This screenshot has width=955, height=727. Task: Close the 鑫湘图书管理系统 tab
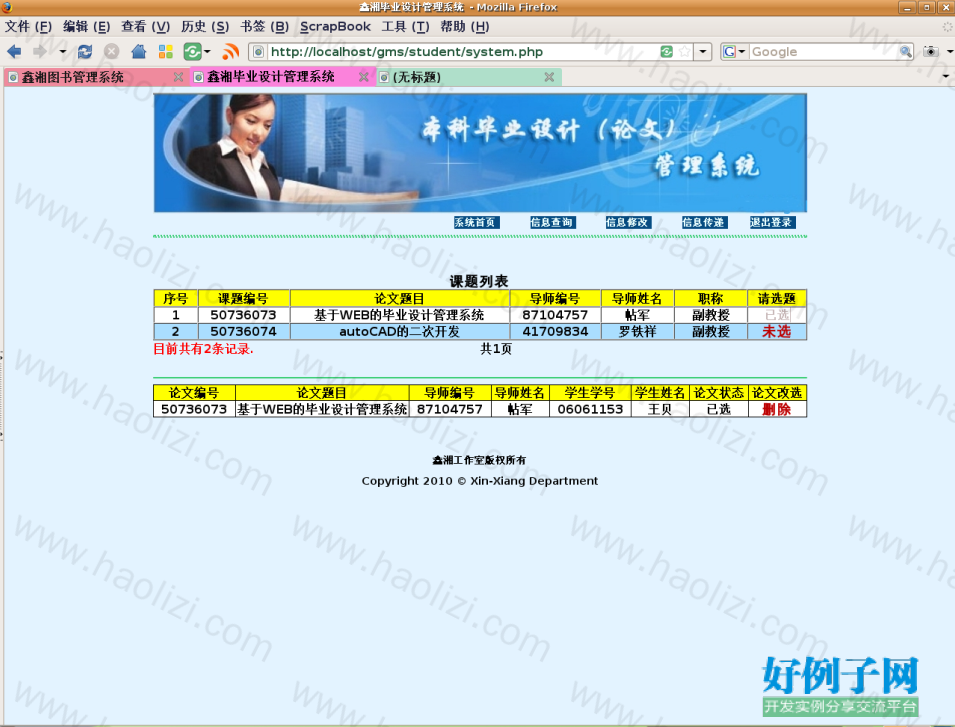click(x=178, y=77)
